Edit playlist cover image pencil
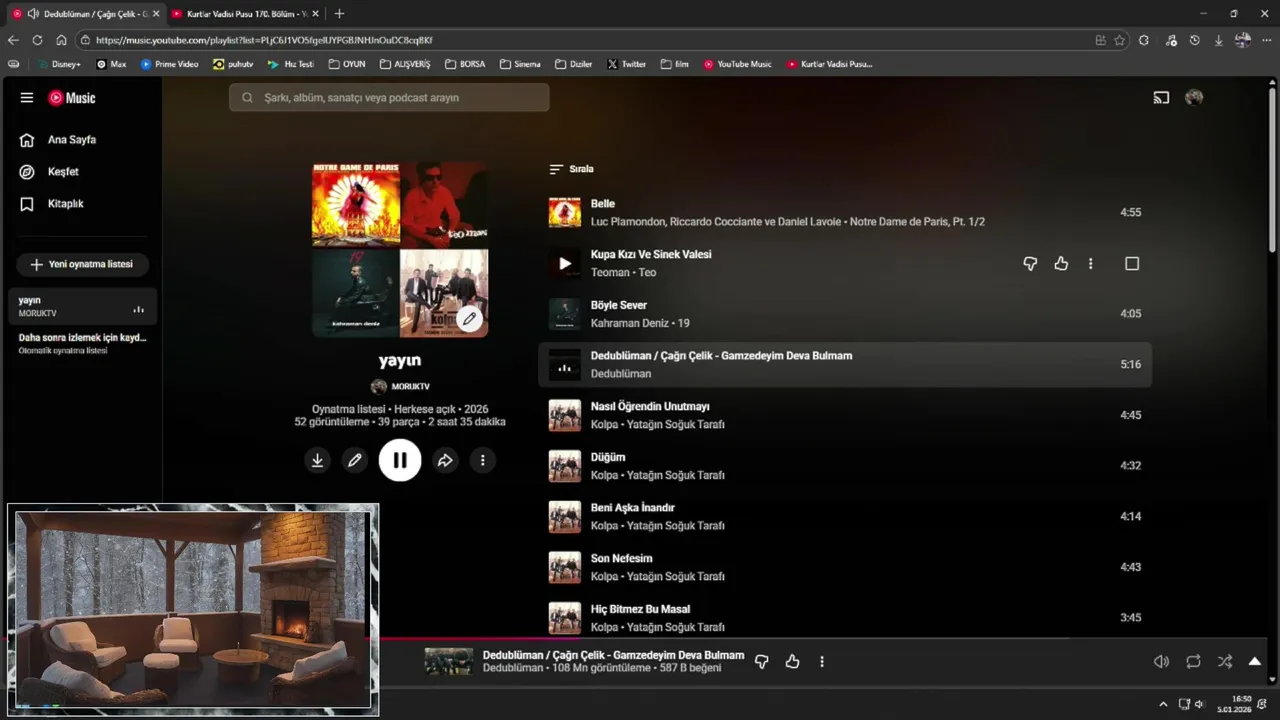1280x720 pixels. pyautogui.click(x=469, y=319)
